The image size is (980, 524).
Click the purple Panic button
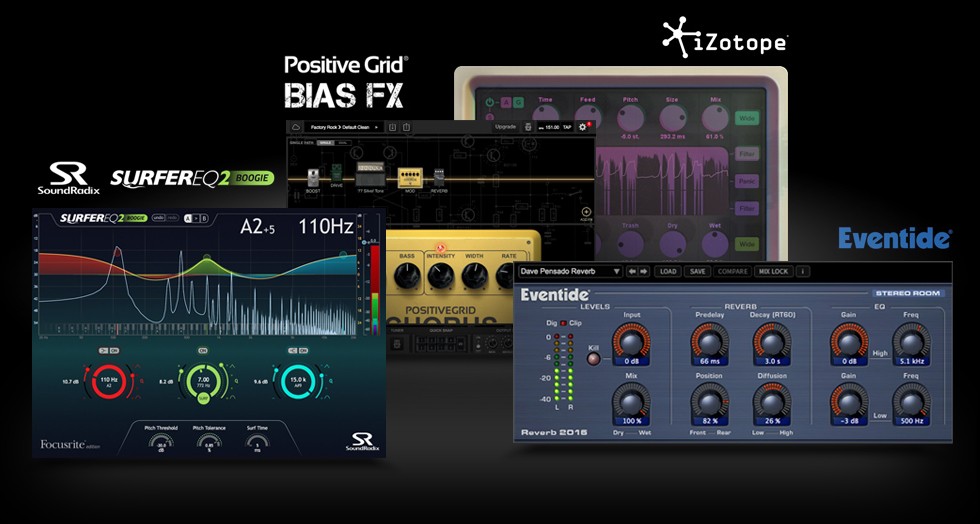point(746,181)
